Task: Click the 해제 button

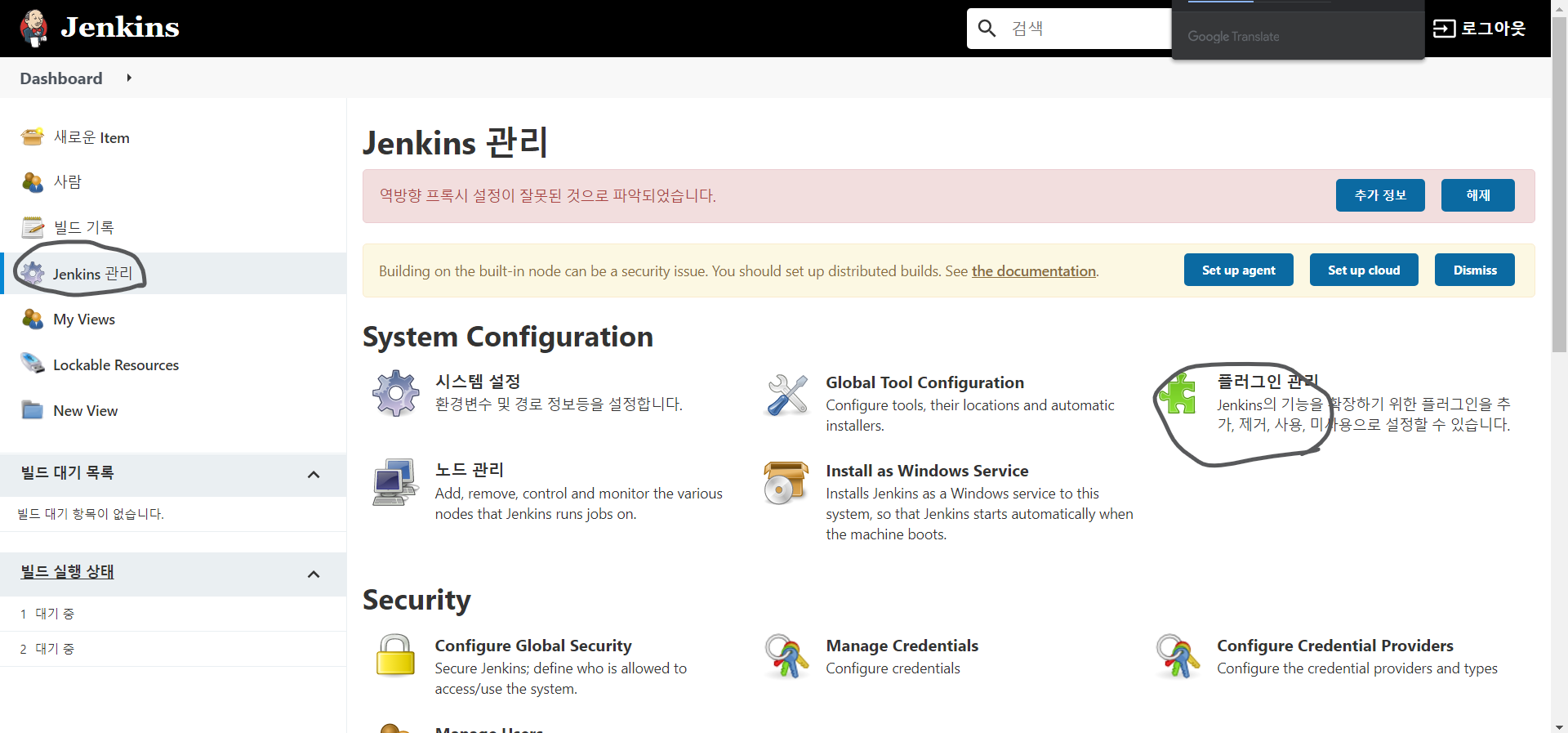Action: coord(1478,195)
